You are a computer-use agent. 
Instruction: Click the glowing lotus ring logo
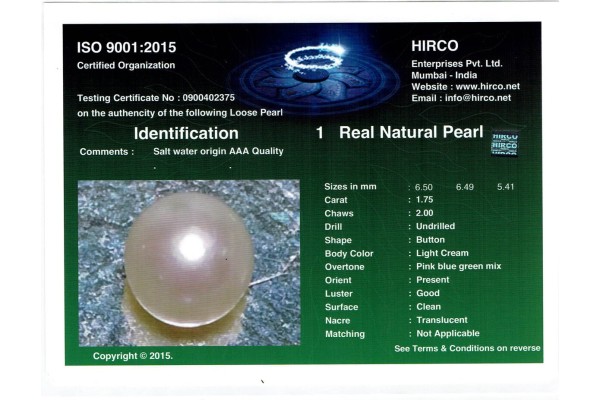click(x=314, y=75)
